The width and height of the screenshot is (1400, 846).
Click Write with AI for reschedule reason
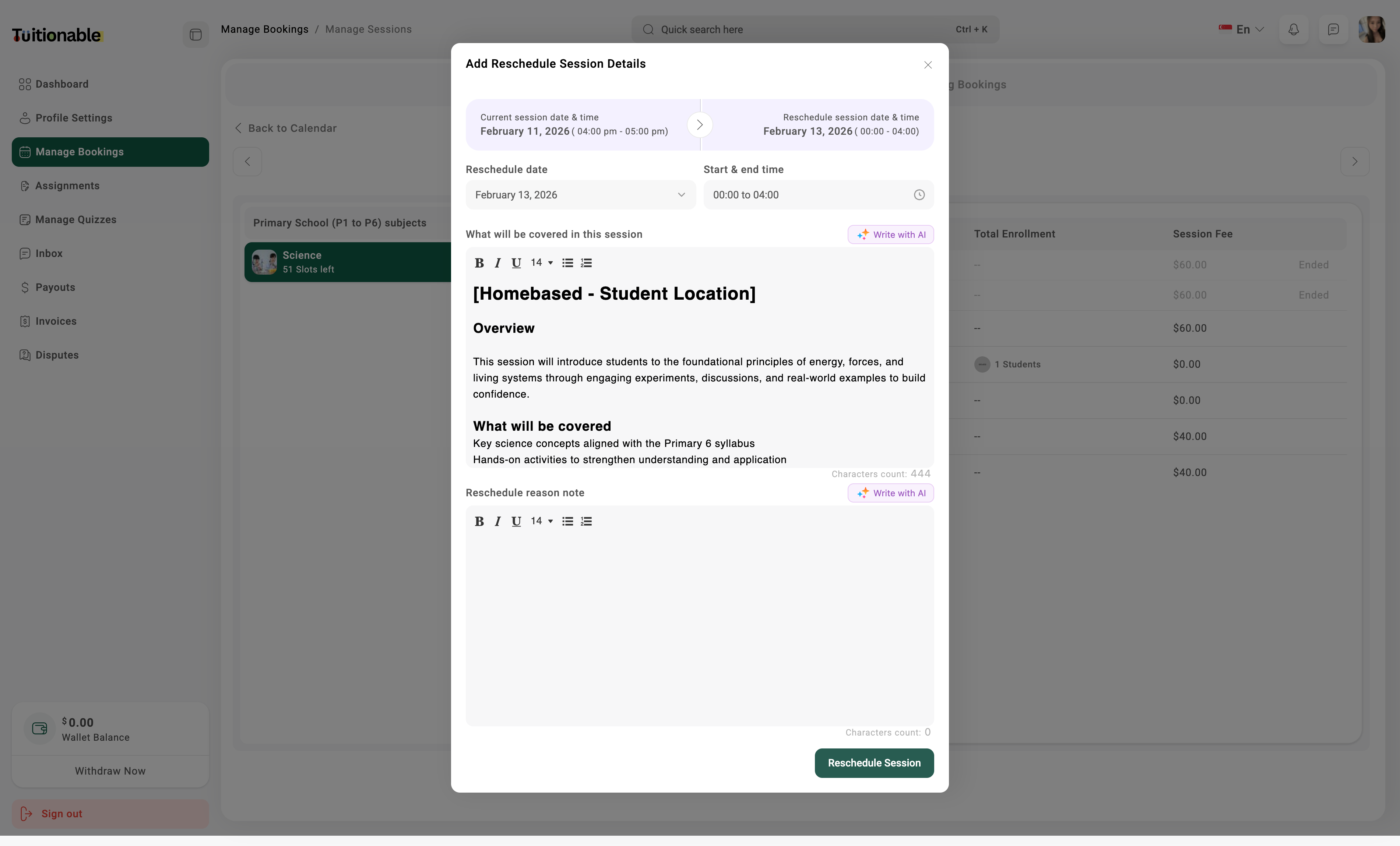coord(890,493)
